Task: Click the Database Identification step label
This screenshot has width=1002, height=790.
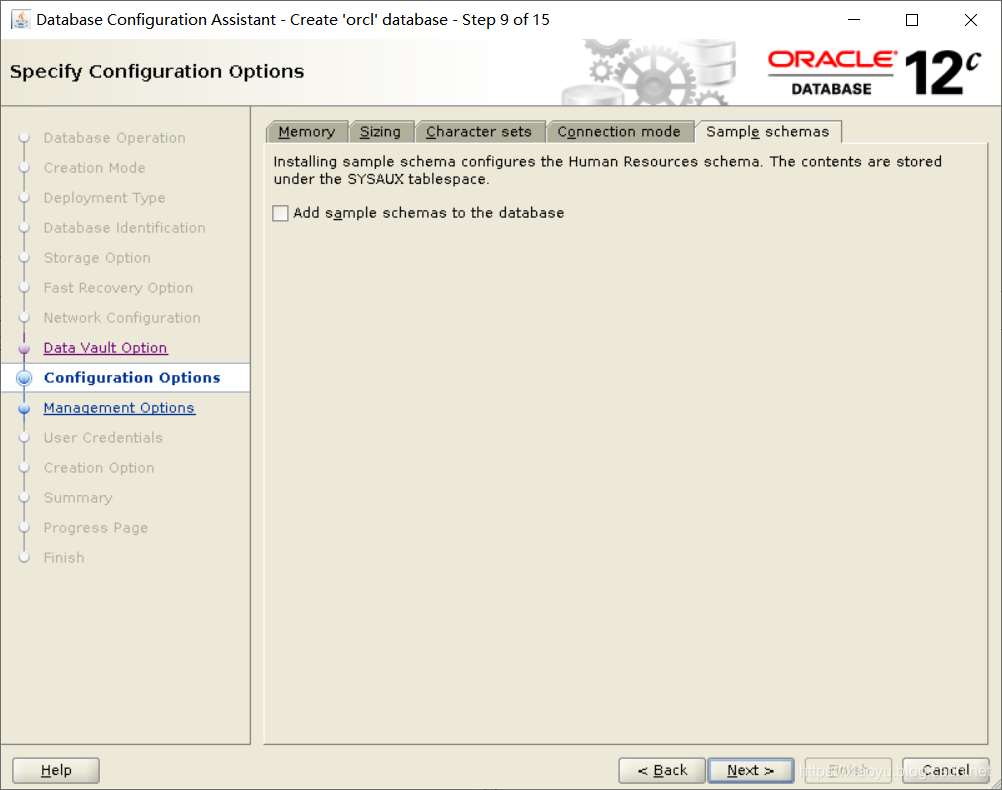Action: tap(125, 228)
